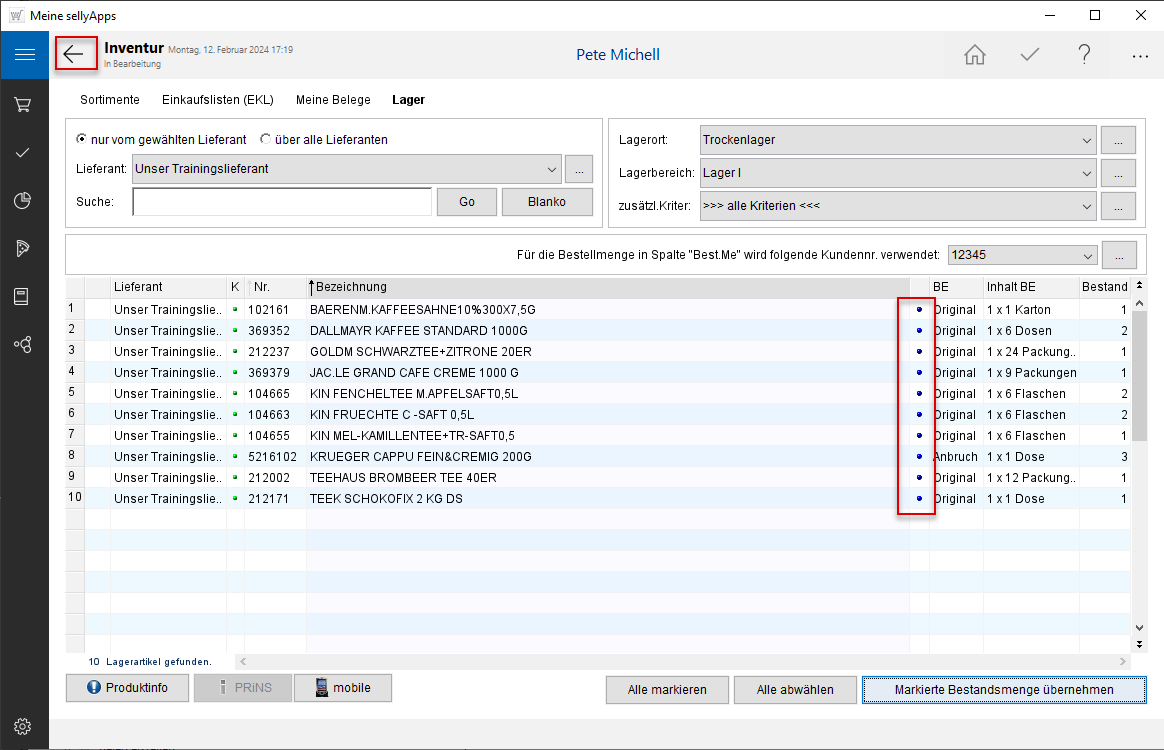Go to home via house icon
Screen dimensions: 1164x750
(x=974, y=55)
